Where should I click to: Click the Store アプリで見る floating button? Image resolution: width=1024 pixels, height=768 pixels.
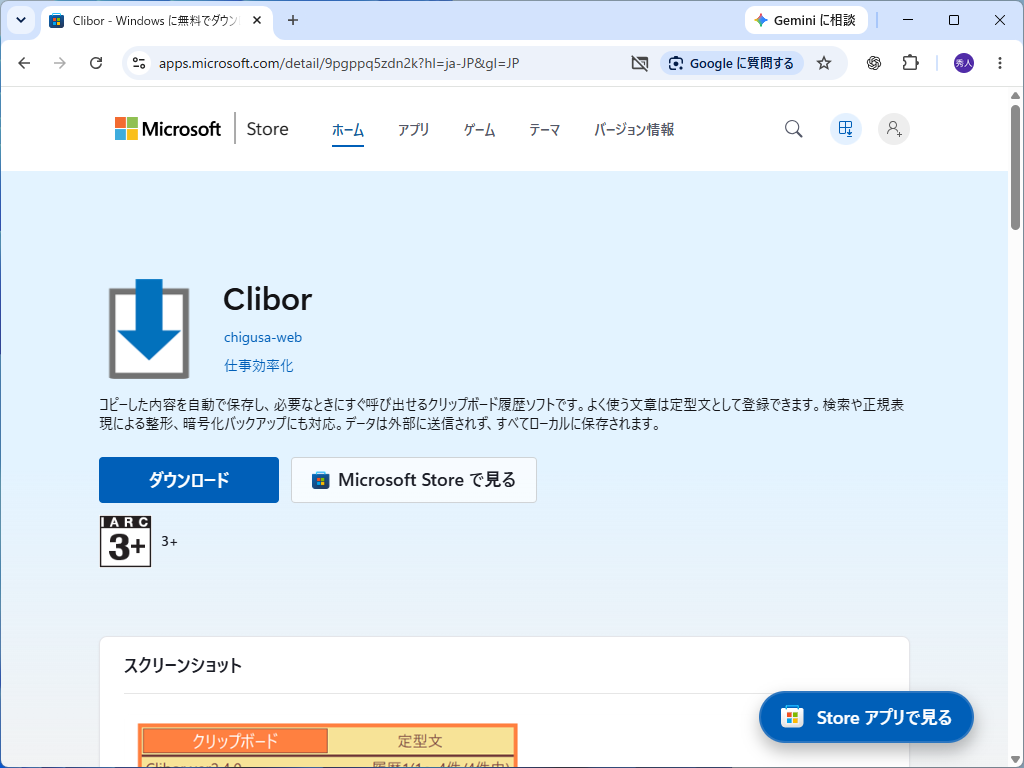[866, 717]
